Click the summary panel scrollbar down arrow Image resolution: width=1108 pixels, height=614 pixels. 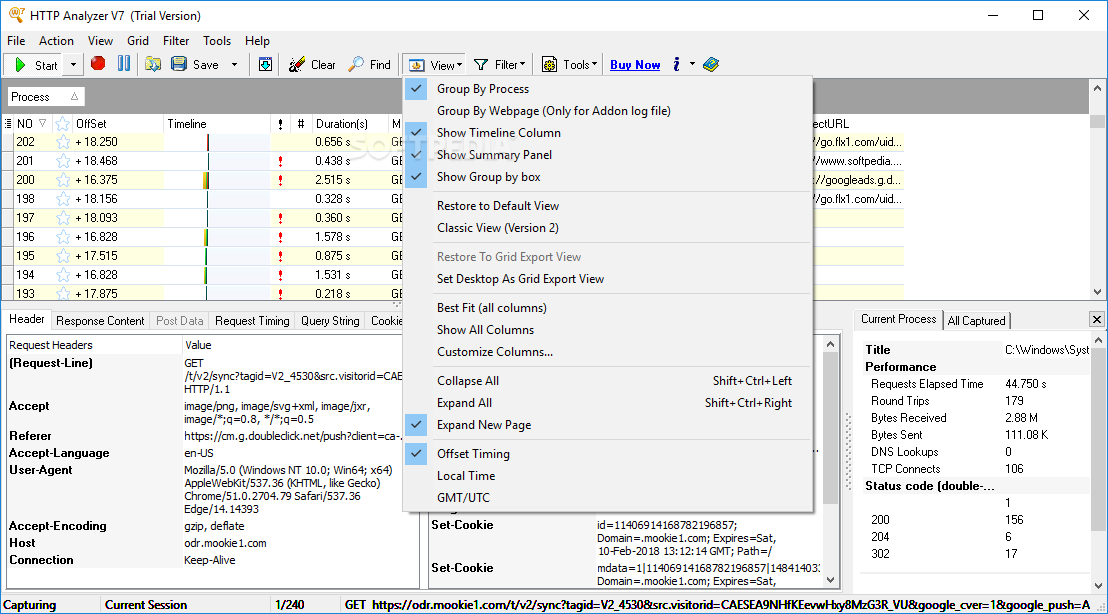click(1098, 585)
